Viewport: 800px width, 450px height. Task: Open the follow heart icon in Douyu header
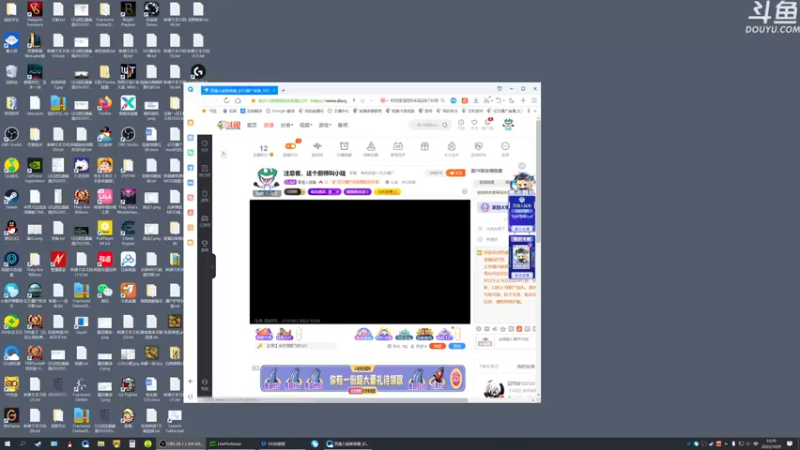[x=474, y=123]
